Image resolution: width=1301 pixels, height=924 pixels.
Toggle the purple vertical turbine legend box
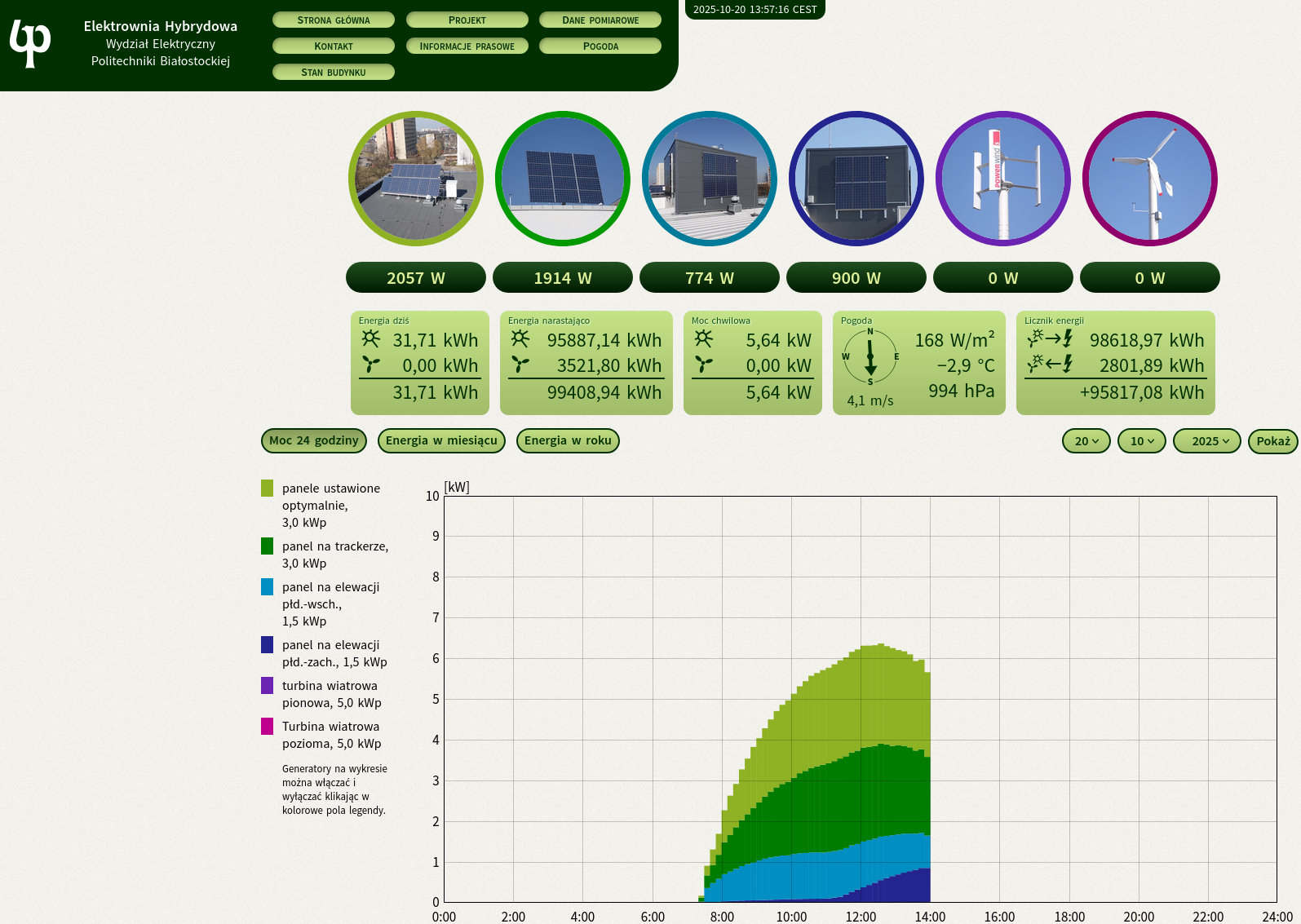click(267, 685)
